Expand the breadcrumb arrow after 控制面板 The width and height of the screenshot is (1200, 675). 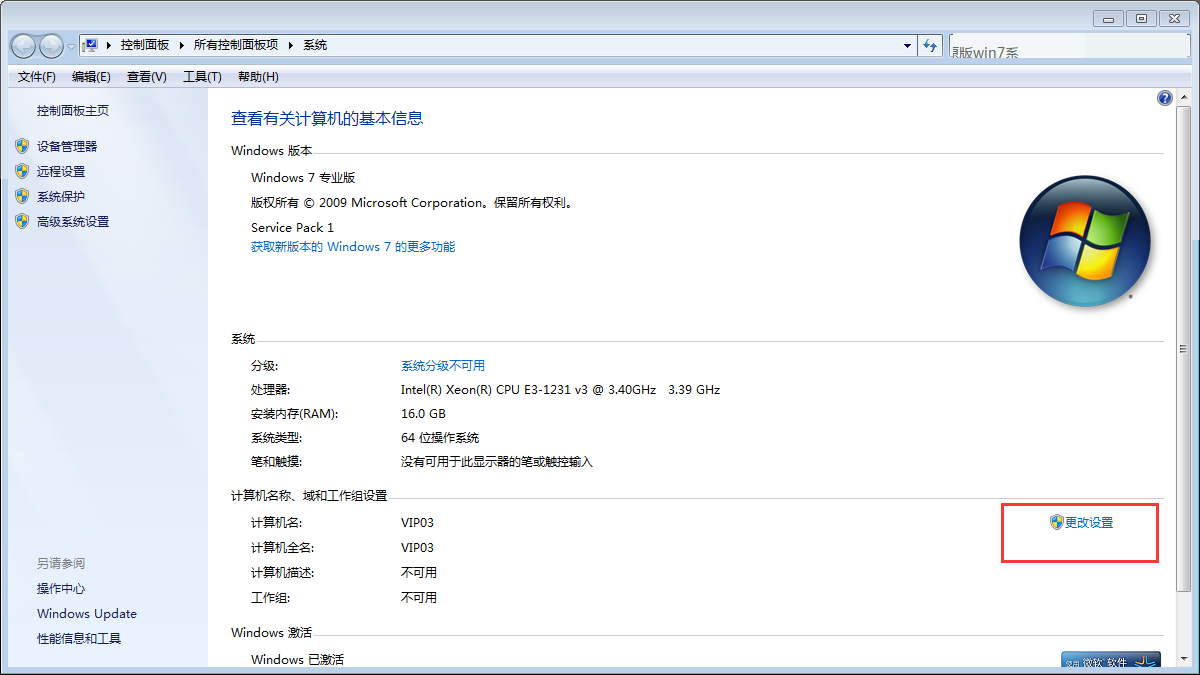pos(180,45)
